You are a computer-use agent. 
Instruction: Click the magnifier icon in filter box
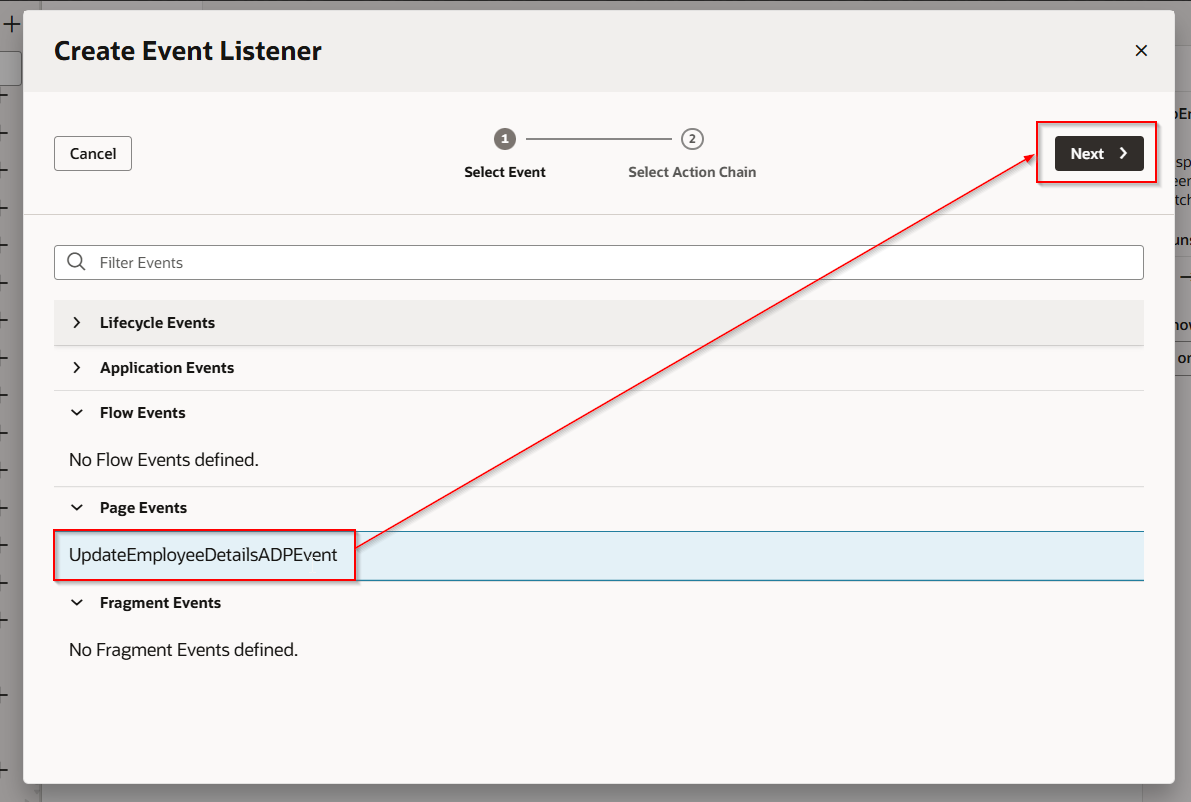[76, 263]
